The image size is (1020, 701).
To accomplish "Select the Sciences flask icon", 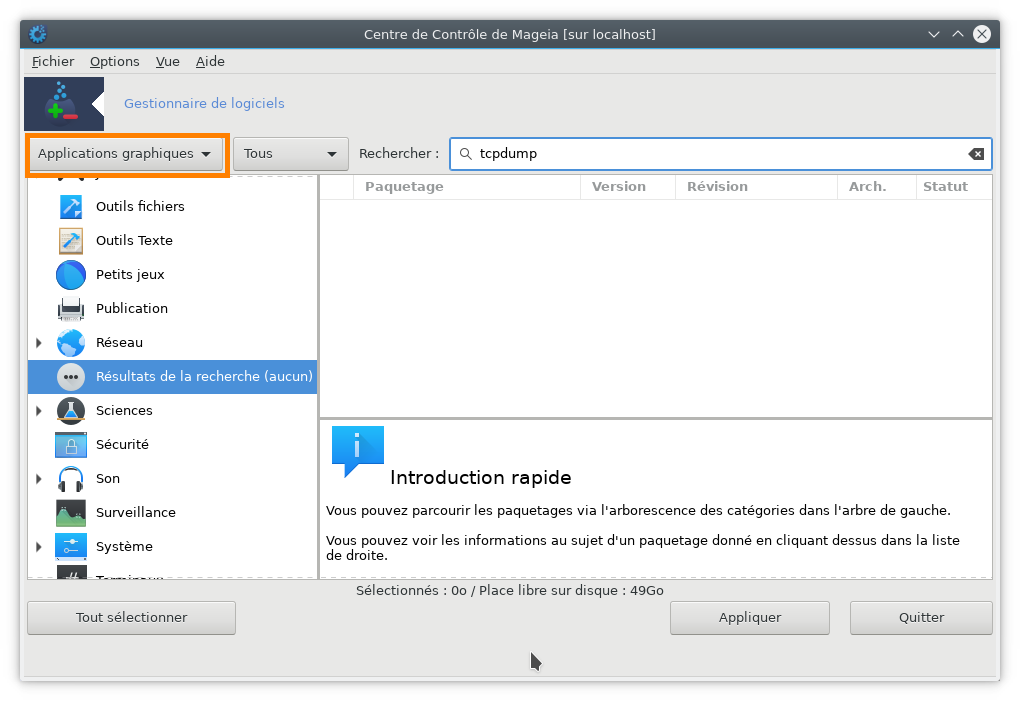I will tap(70, 411).
